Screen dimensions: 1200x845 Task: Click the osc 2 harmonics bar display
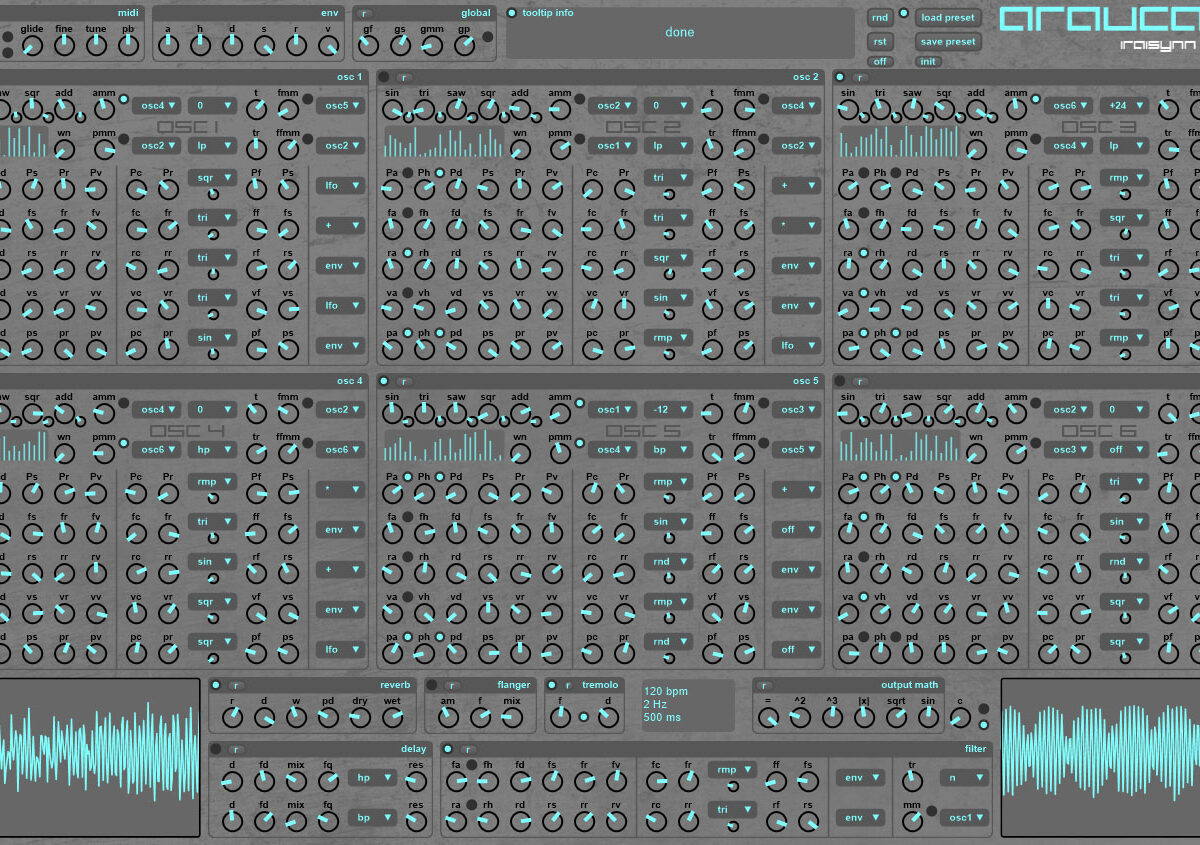tap(444, 143)
